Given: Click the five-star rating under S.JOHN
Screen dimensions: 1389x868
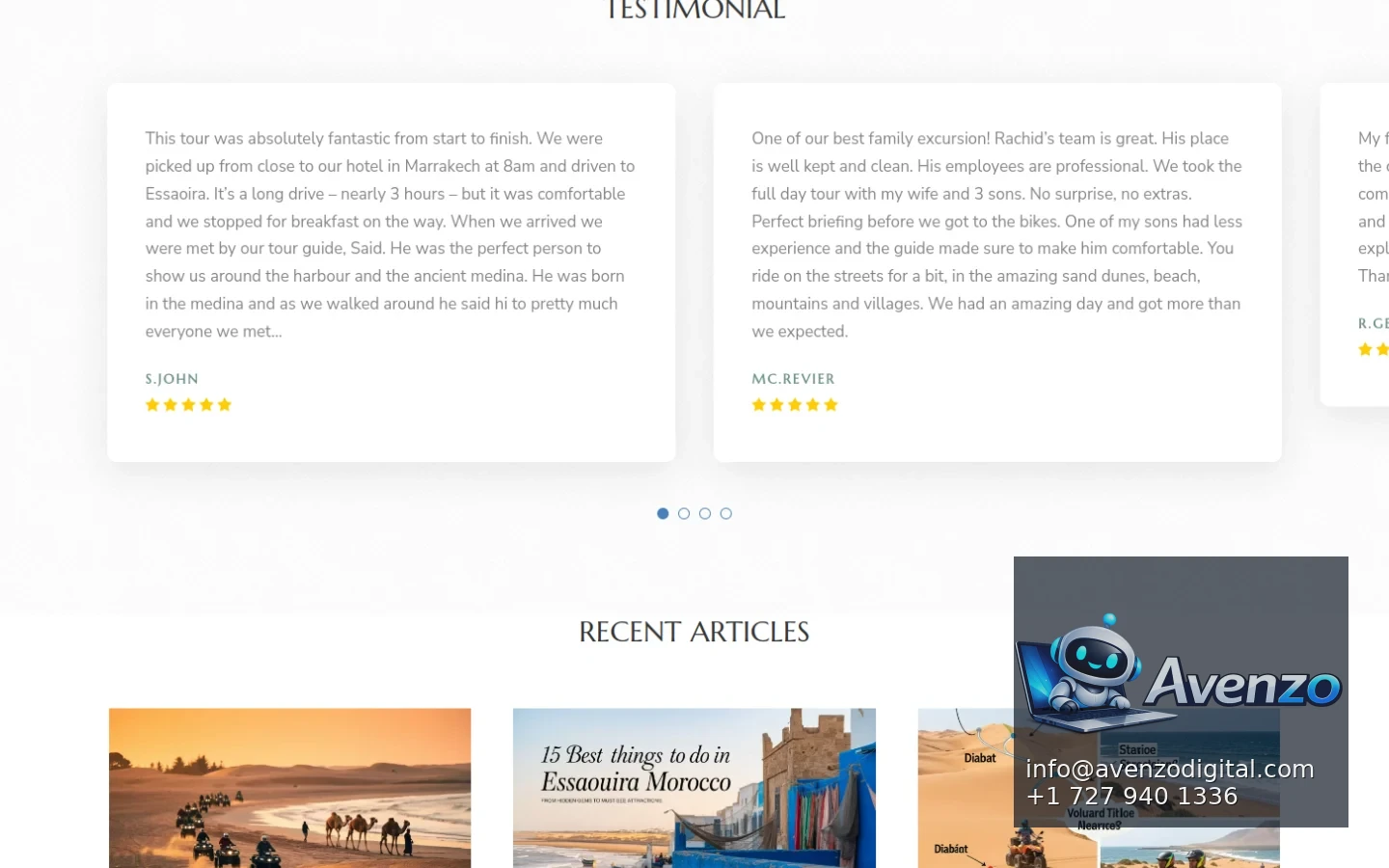Looking at the screenshot, I should [188, 405].
